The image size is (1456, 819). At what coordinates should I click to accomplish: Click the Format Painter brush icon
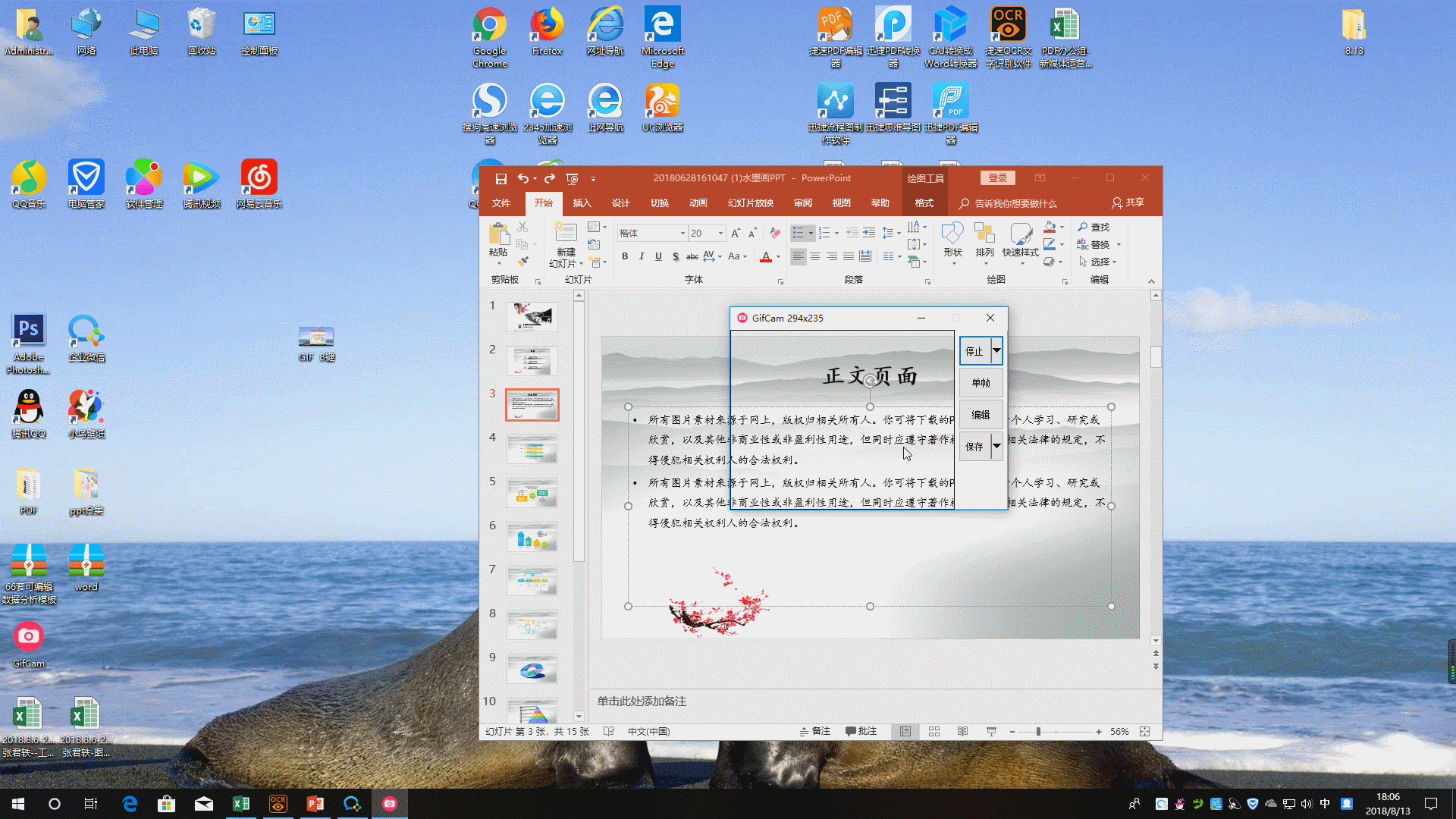(x=522, y=262)
